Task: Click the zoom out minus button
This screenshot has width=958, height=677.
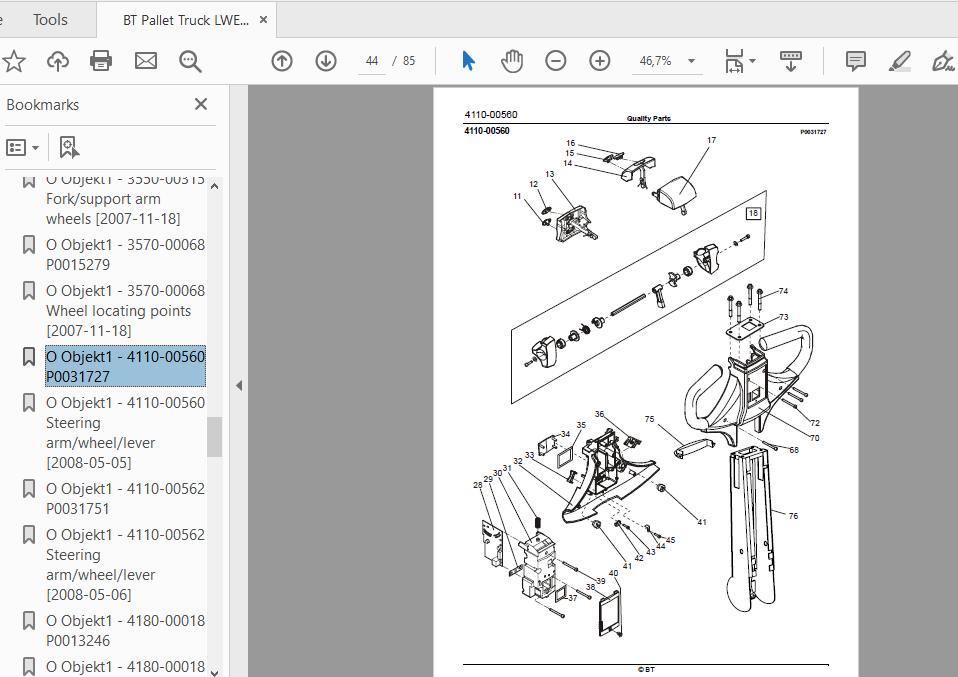Action: coord(556,61)
